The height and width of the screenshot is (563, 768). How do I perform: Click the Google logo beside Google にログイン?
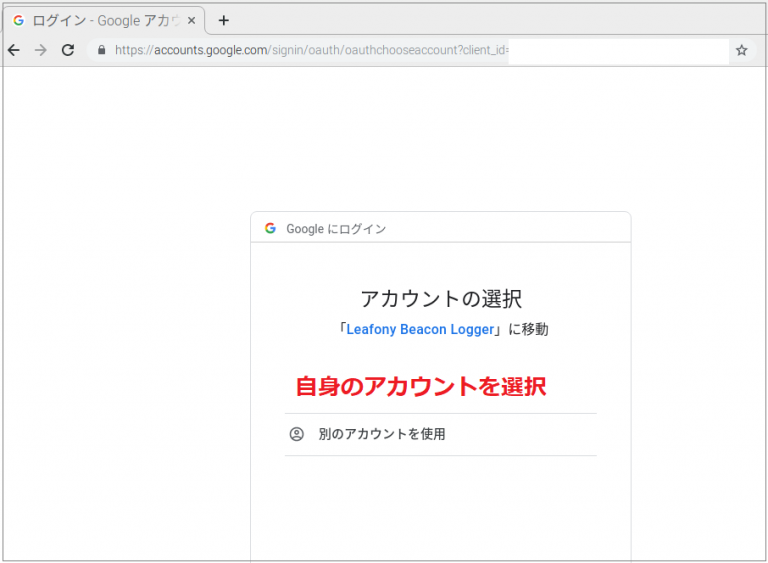point(270,228)
